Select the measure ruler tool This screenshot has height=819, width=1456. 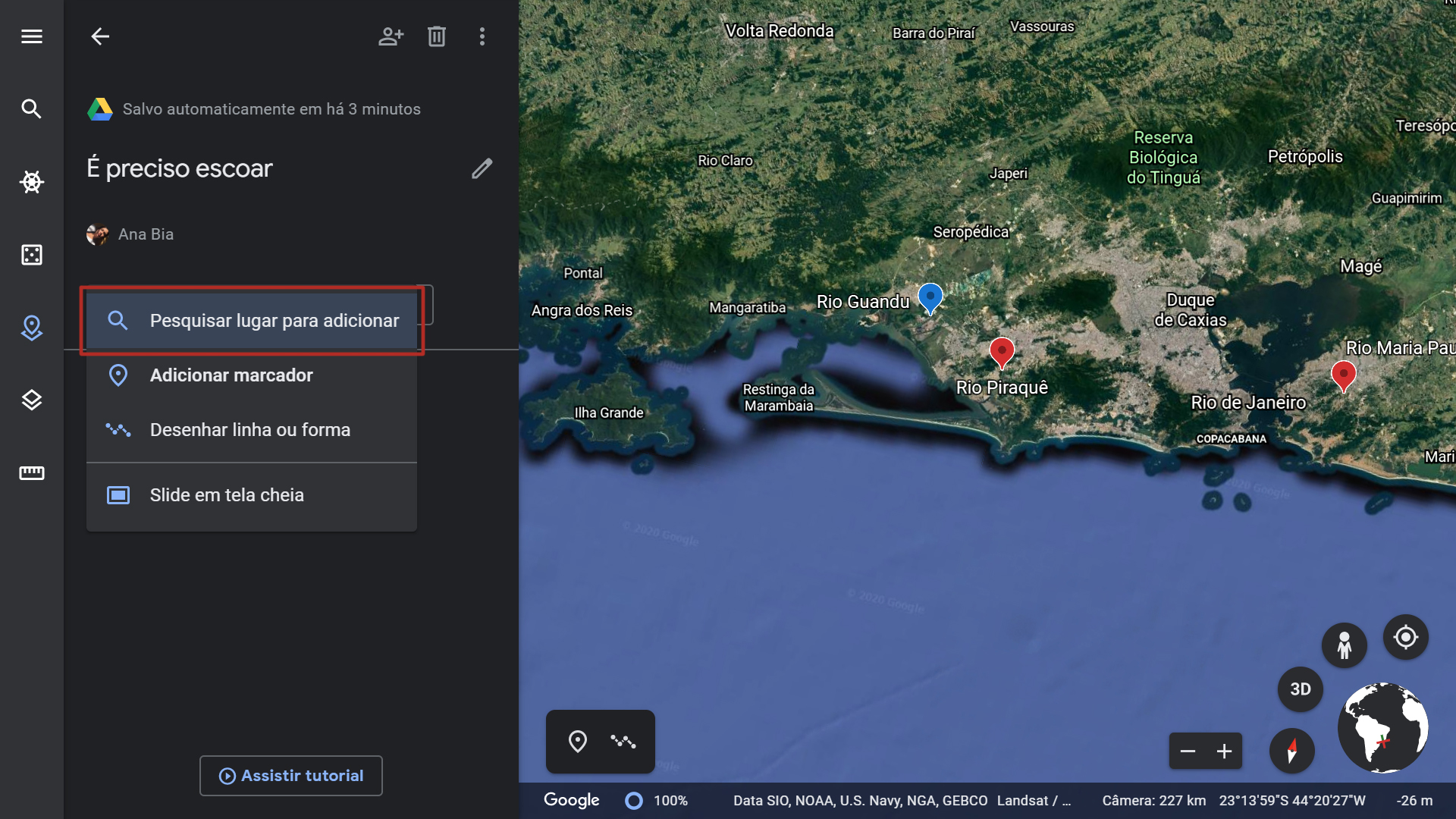[31, 473]
